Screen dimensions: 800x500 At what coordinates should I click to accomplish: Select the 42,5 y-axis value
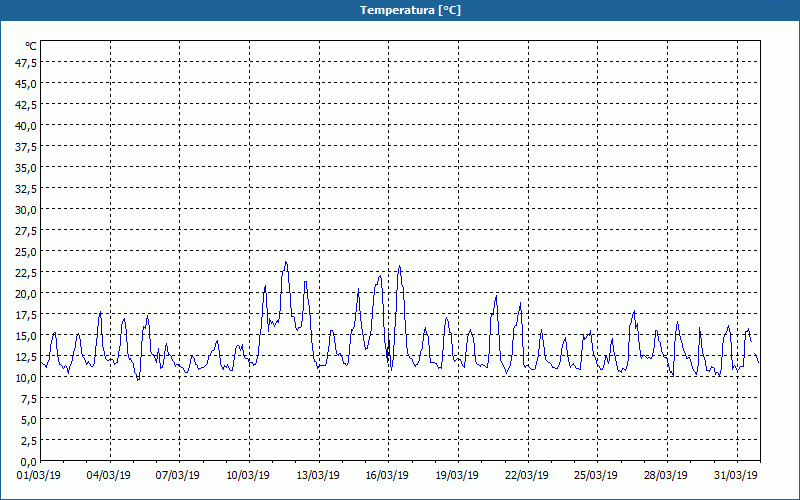pos(26,105)
